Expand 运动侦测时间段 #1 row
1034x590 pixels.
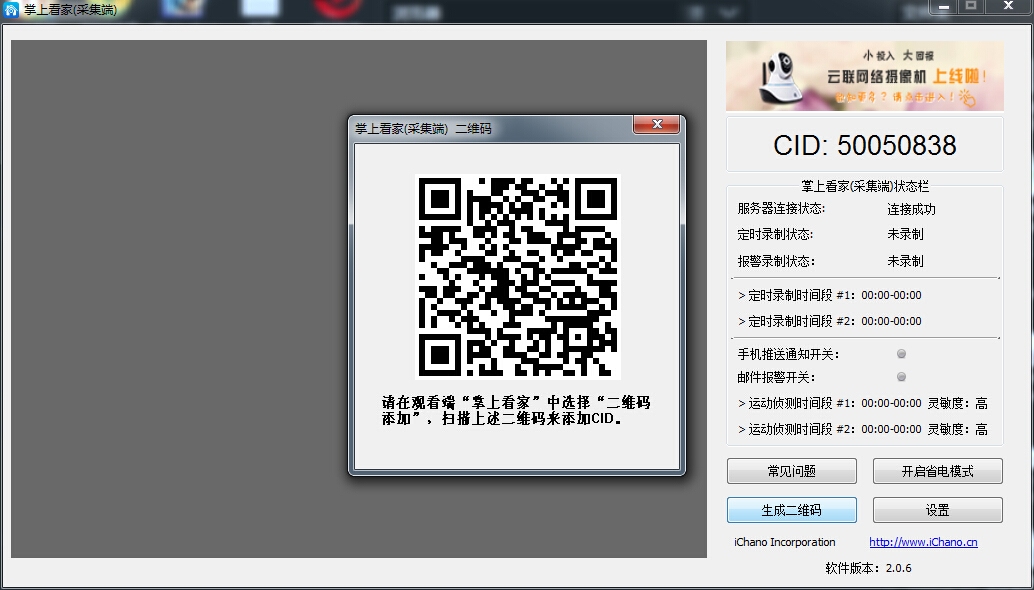(x=863, y=403)
